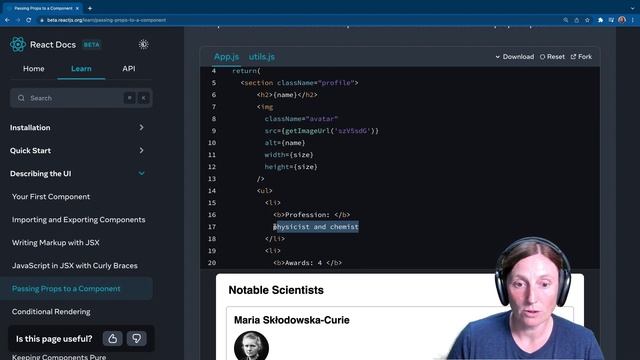Expand the Quick Start section chevron
This screenshot has width=640, height=360.
click(141, 150)
